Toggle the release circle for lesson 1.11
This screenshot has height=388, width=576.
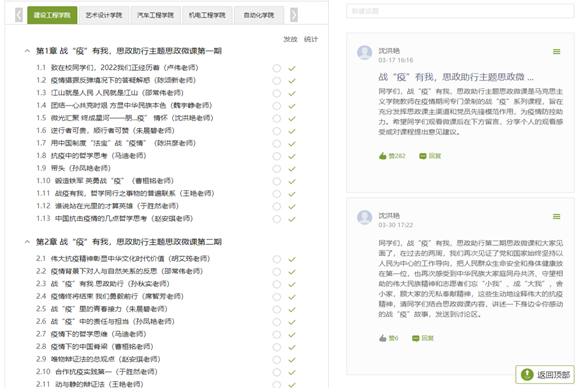tap(277, 194)
